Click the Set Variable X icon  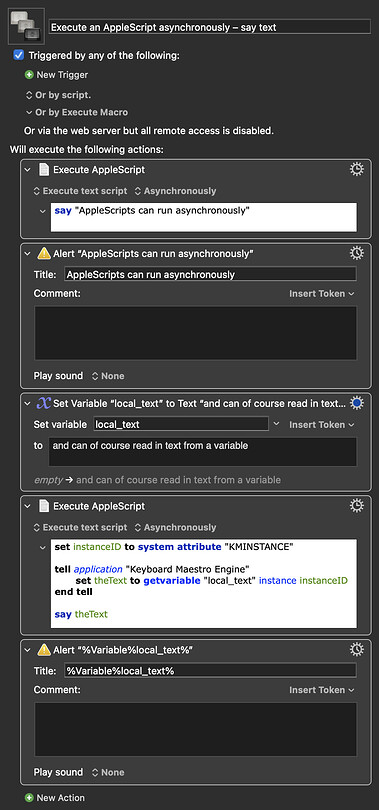point(43,404)
